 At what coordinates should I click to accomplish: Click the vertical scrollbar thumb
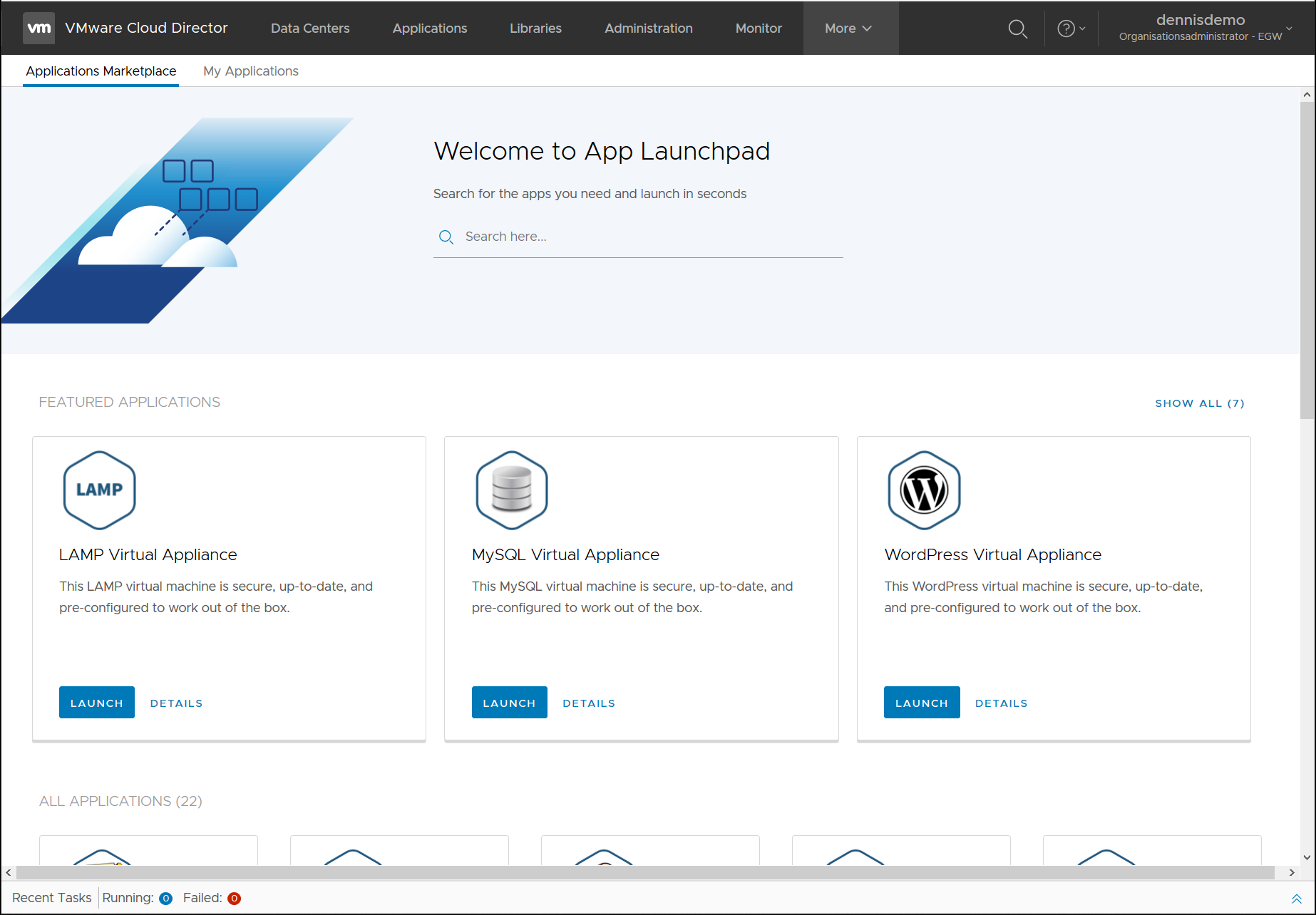pos(1307,260)
